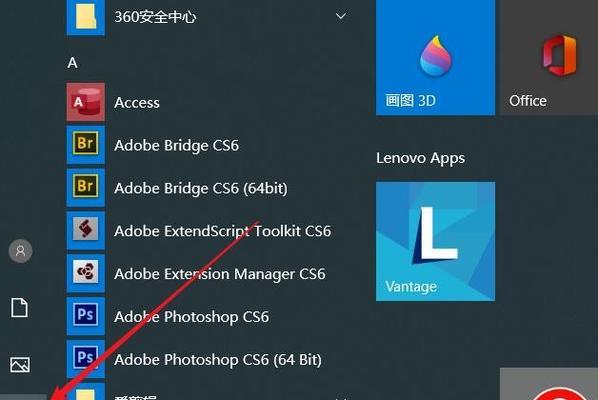This screenshot has height=400, width=598.
Task: Click the user account icon
Action: click(x=20, y=251)
